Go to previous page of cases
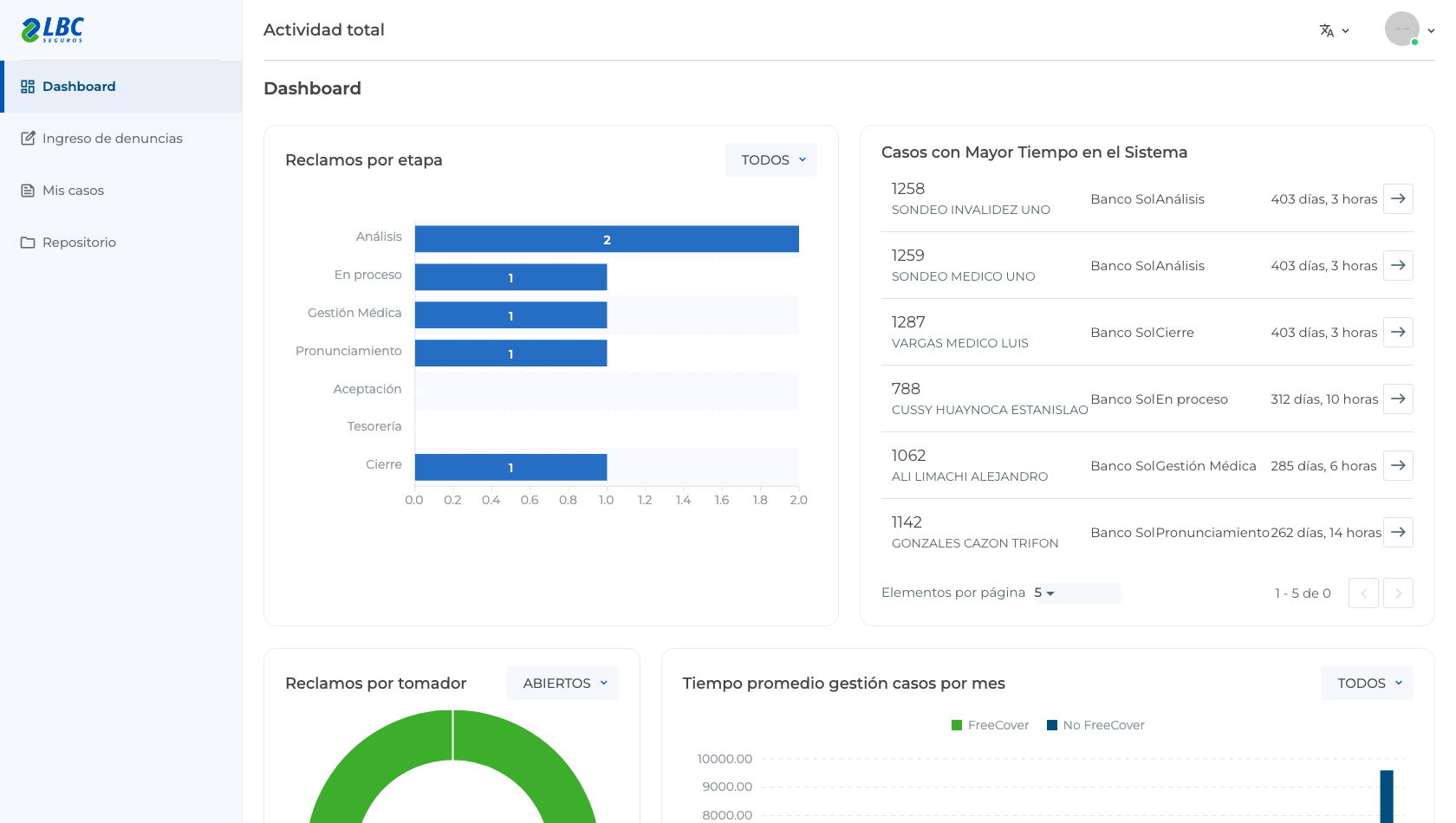The height and width of the screenshot is (823, 1456). [x=1363, y=593]
